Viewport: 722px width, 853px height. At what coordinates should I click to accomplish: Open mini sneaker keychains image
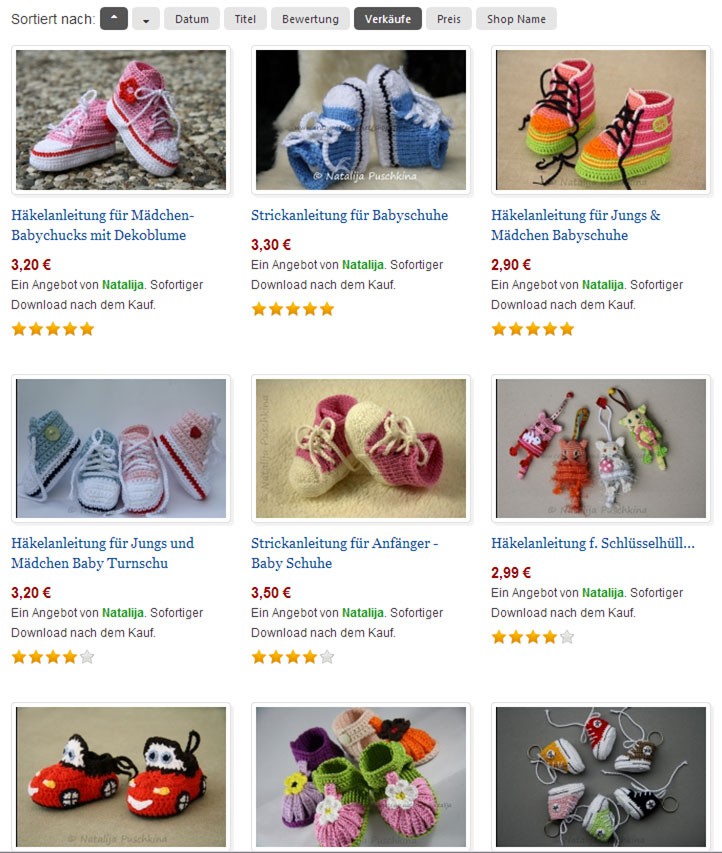[x=601, y=777]
